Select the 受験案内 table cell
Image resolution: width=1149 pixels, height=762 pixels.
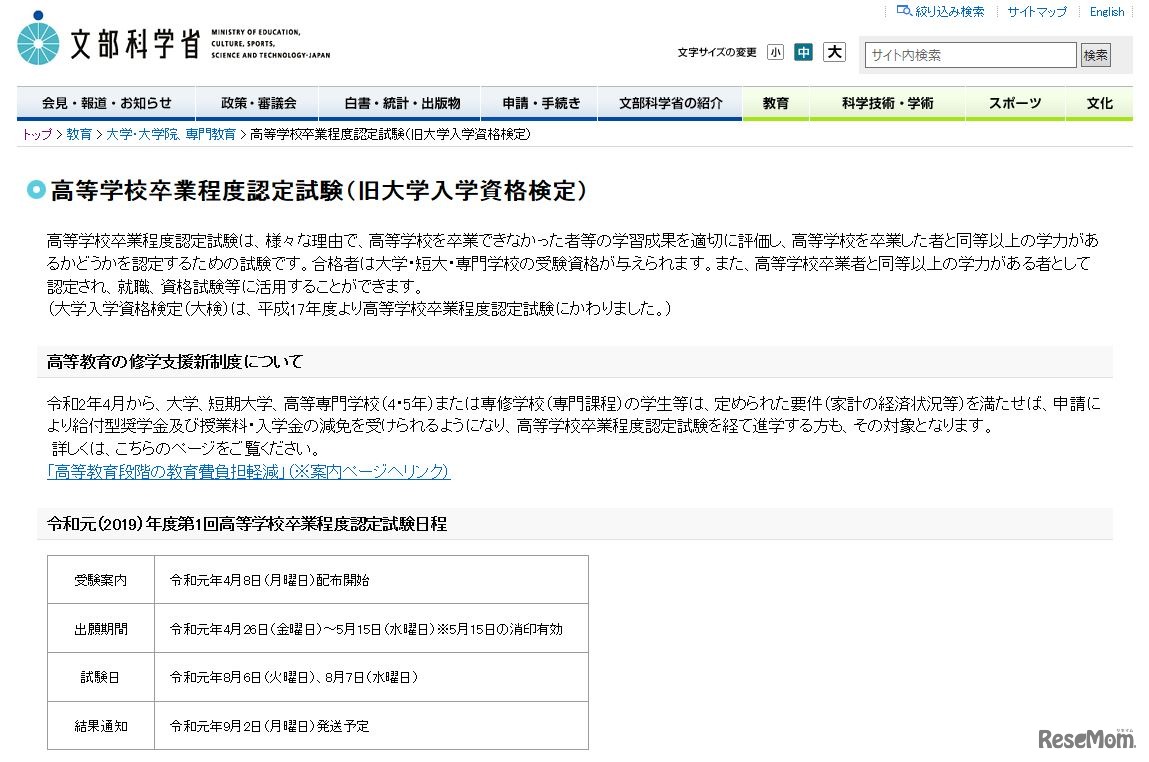coord(101,580)
